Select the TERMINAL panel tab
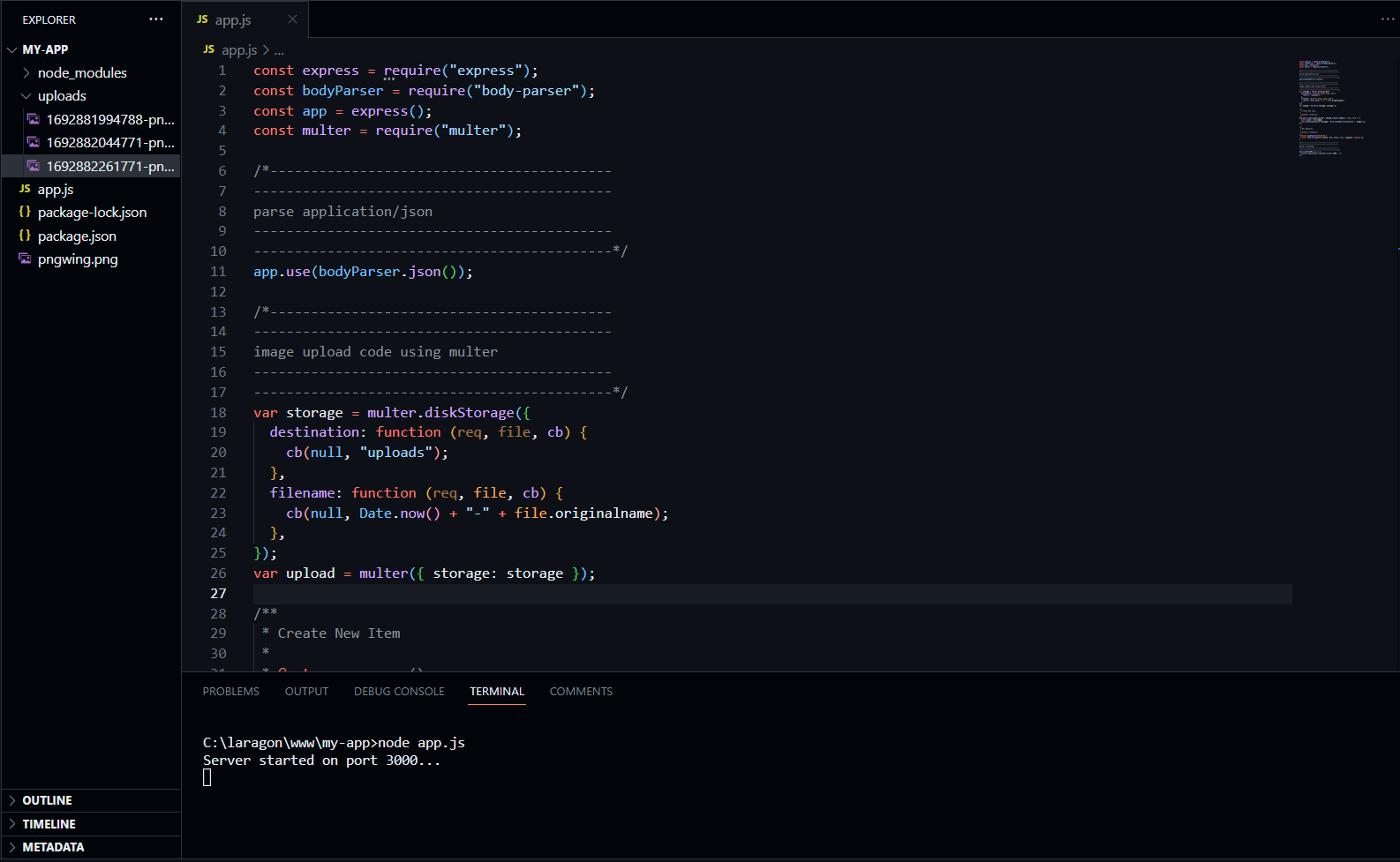Image resolution: width=1400 pixels, height=862 pixels. coord(497,691)
